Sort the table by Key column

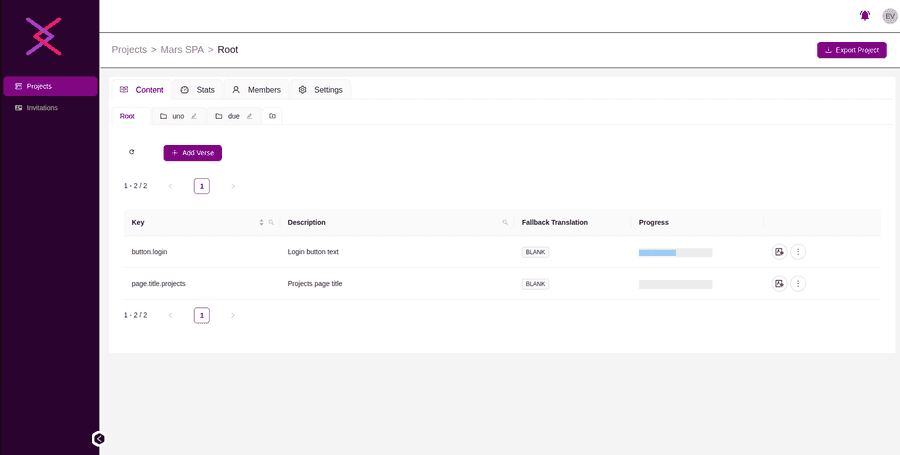261,222
